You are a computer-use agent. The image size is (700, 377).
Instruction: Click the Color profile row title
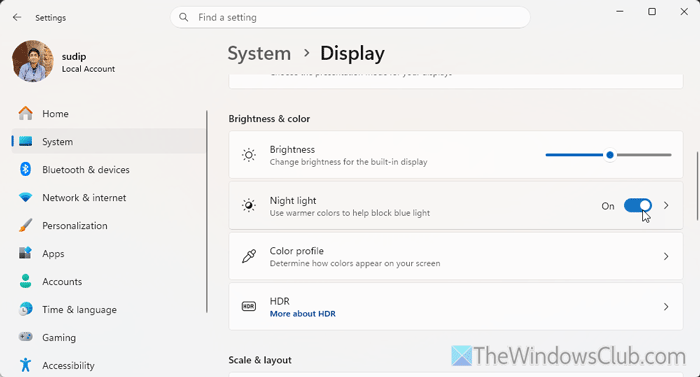point(296,251)
